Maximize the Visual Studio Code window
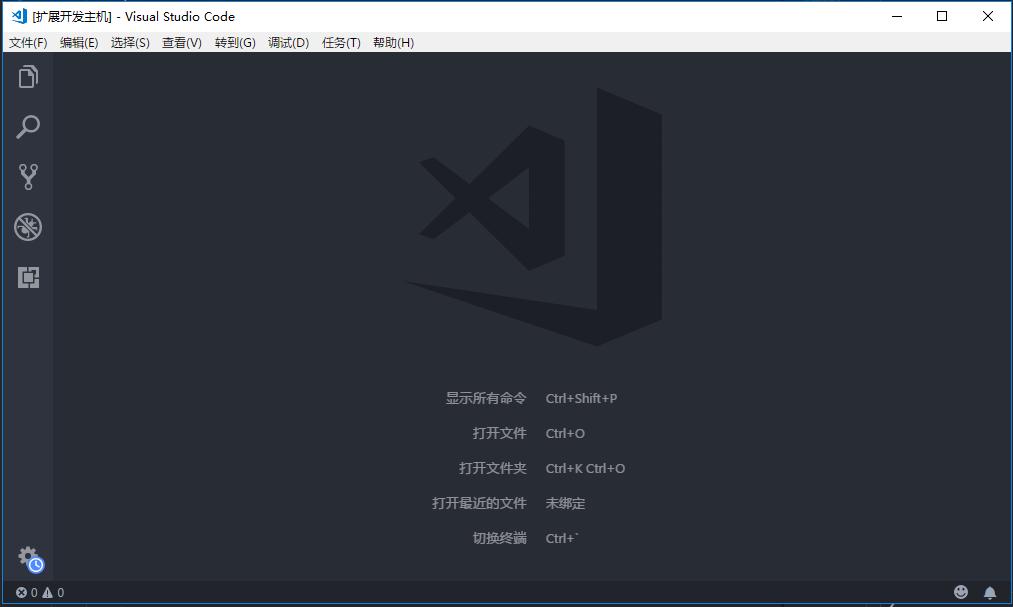The width and height of the screenshot is (1013, 607). coord(942,16)
